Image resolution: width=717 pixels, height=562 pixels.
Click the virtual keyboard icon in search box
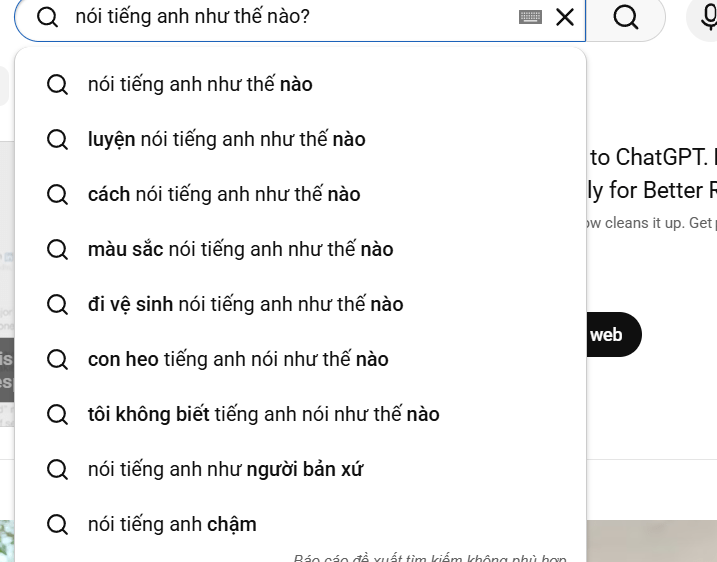(x=531, y=17)
